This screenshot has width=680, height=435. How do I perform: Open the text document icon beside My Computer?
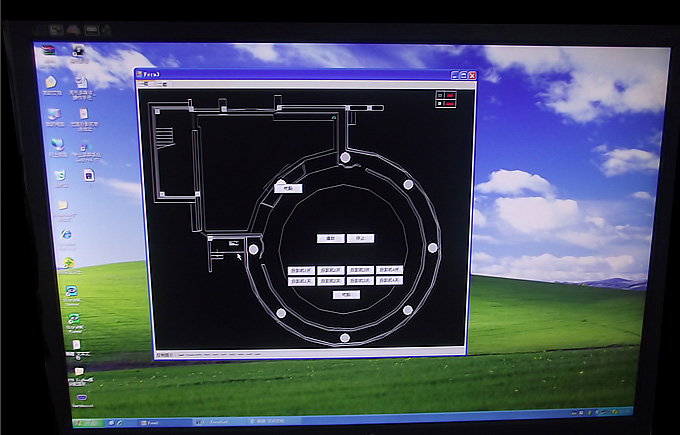click(84, 114)
